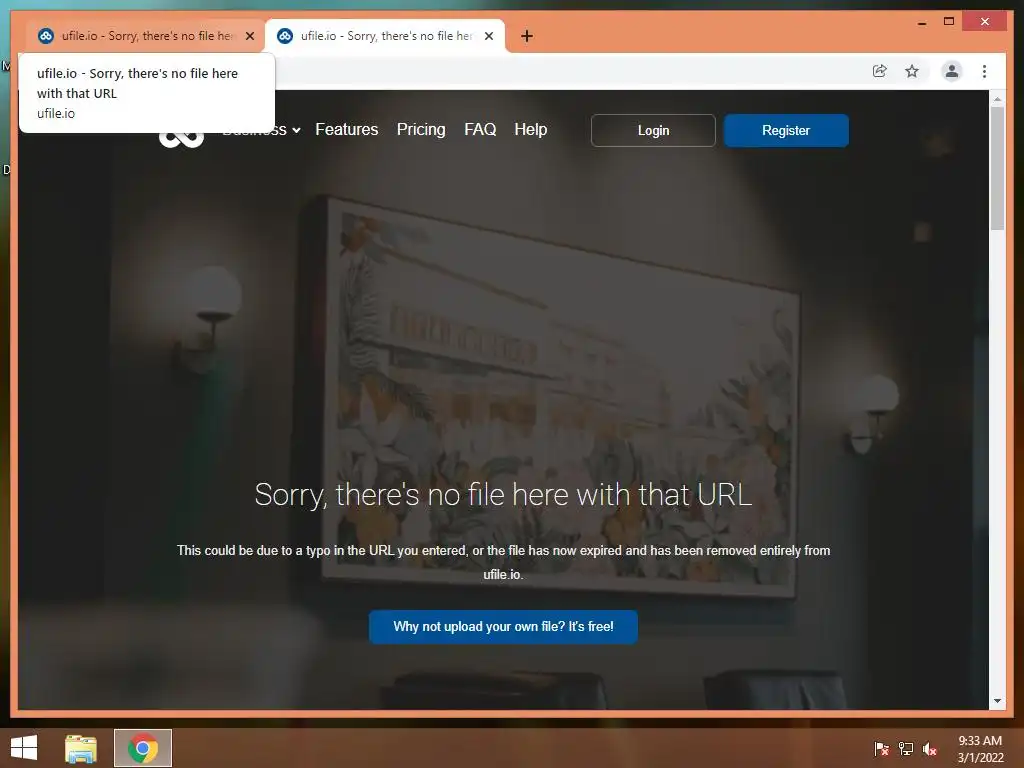Bookmark this page with the star icon

pos(912,71)
